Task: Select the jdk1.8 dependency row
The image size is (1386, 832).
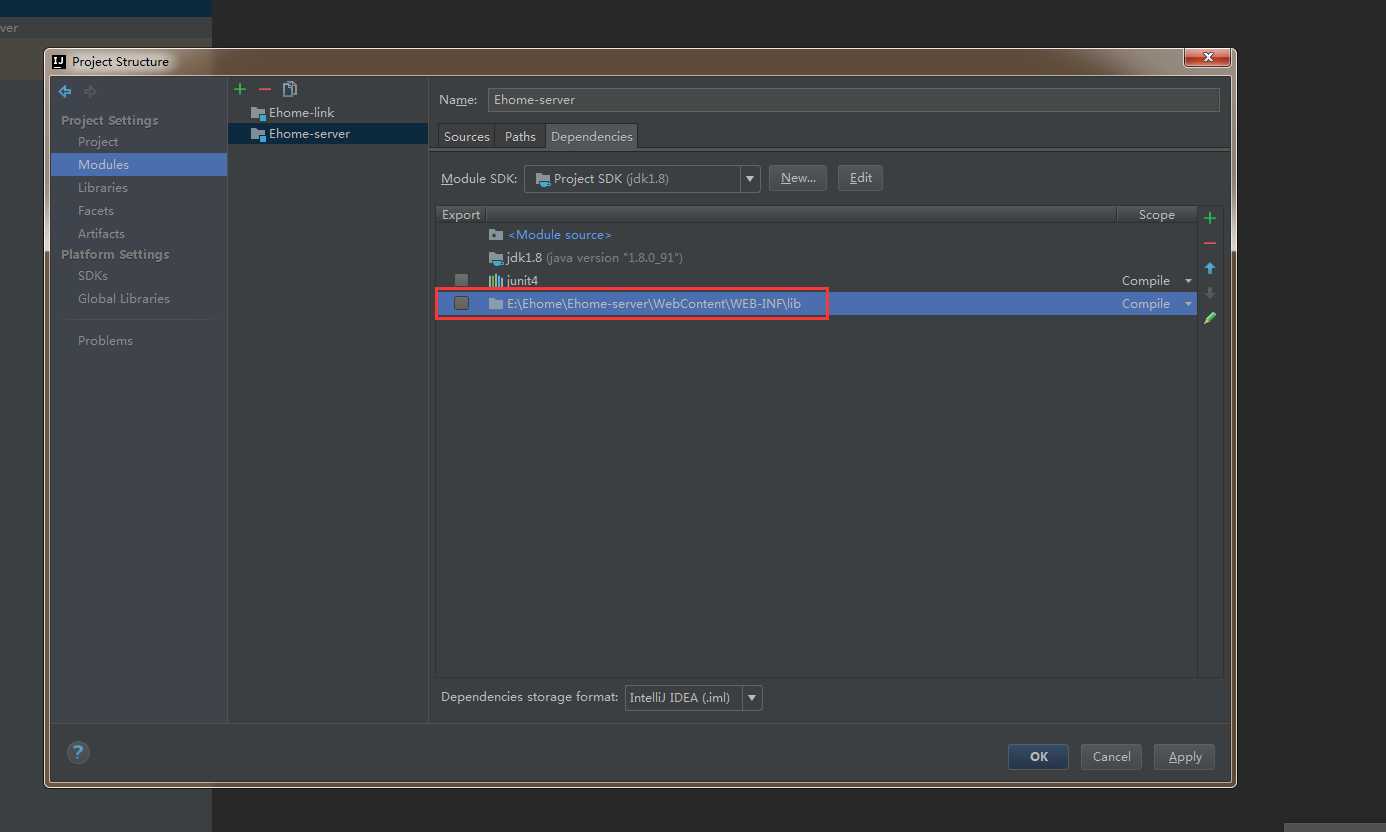Action: tap(816, 258)
